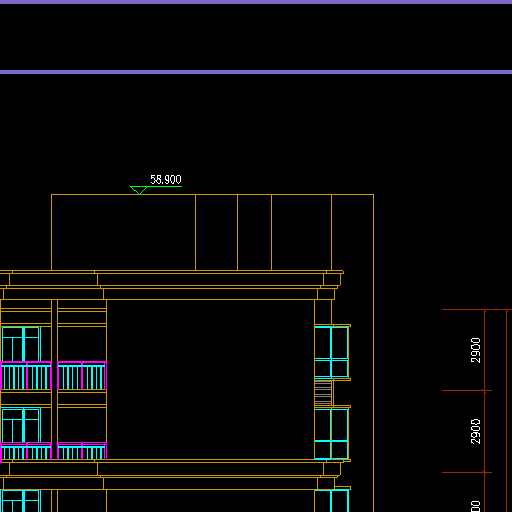Click the lower-left cyan balcony window

(x=21, y=425)
